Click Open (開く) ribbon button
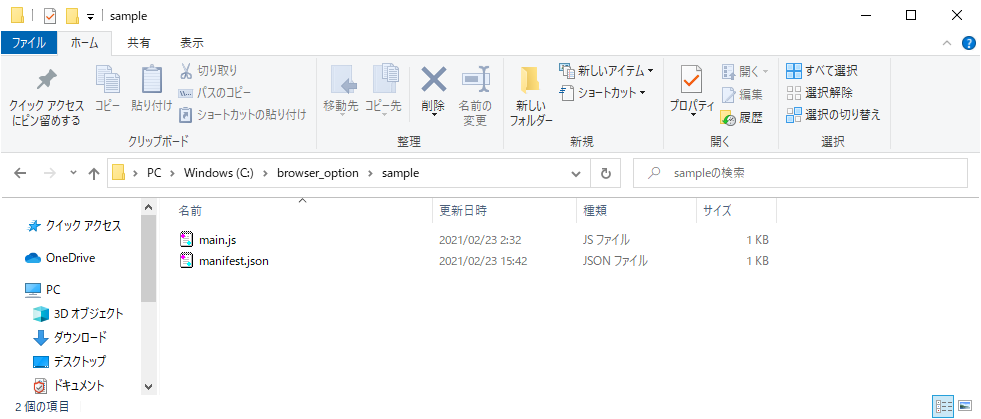981x419 pixels. 745,71
